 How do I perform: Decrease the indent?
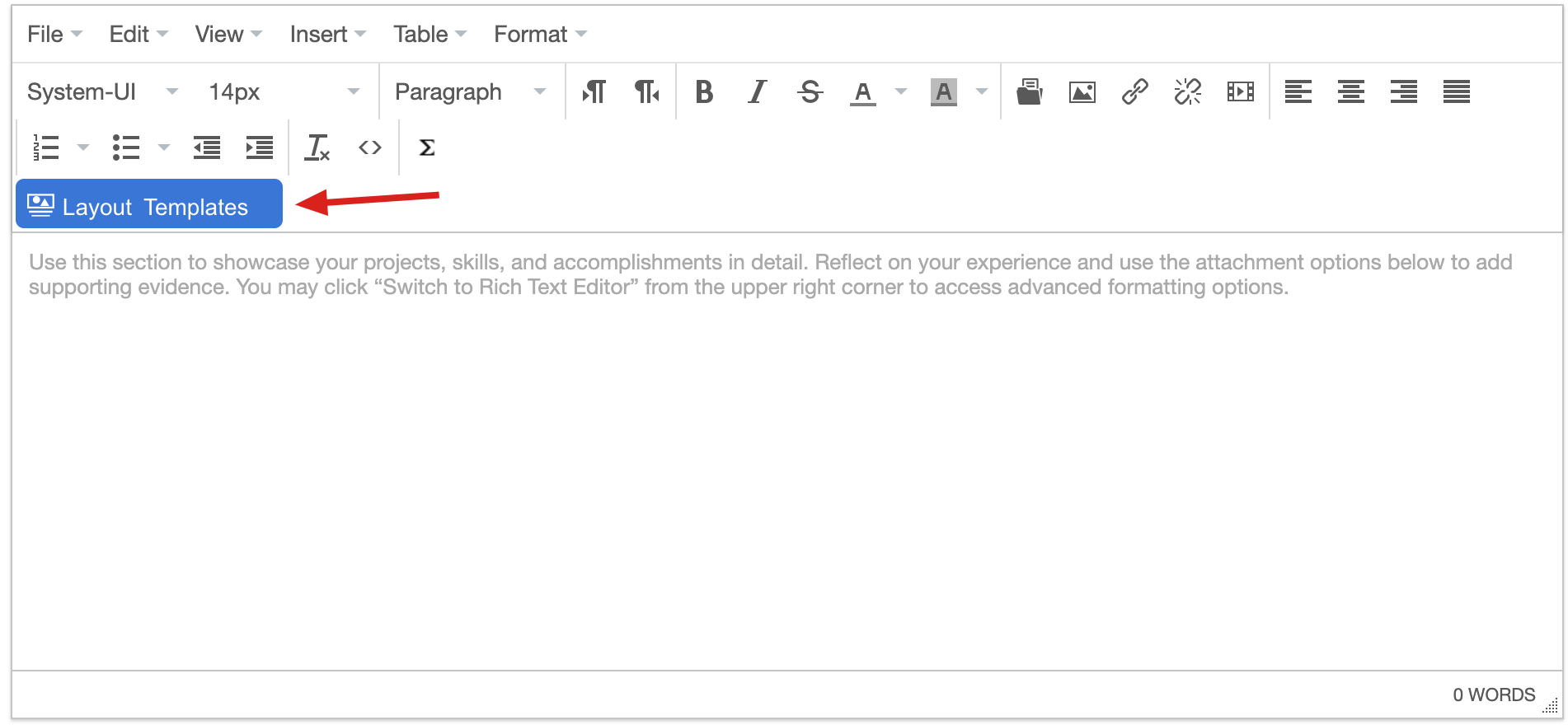(x=206, y=147)
